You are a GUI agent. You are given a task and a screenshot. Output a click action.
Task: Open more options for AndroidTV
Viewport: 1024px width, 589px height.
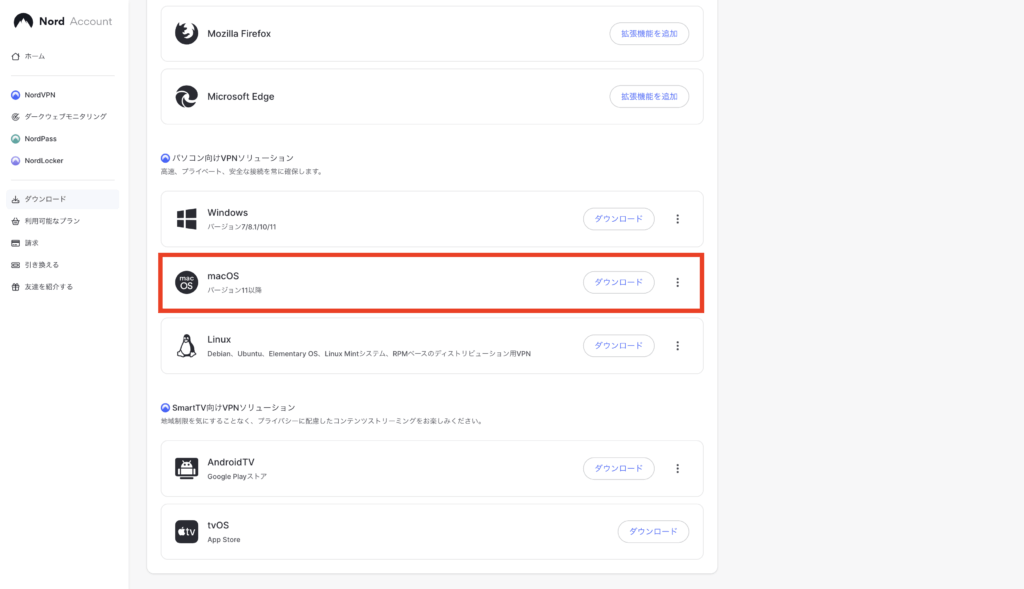(x=677, y=468)
